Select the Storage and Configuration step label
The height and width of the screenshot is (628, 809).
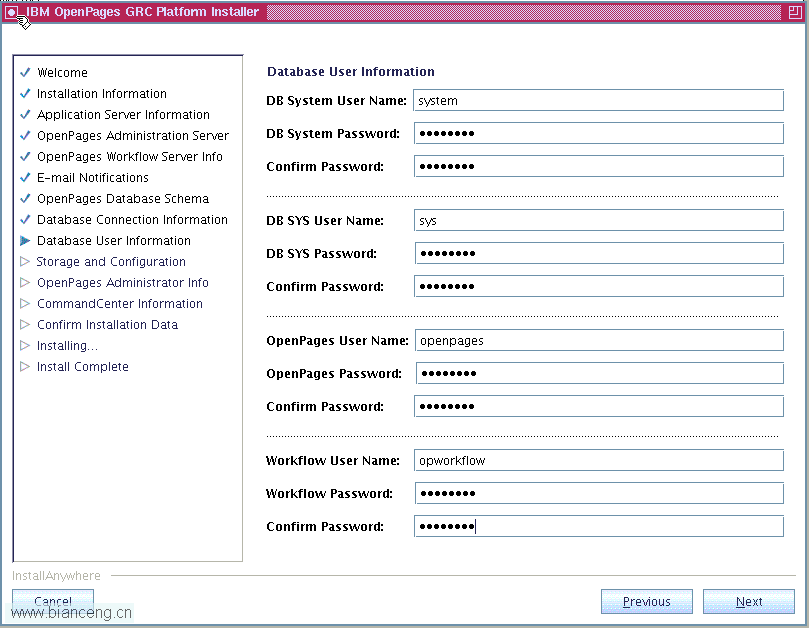[x=111, y=262]
